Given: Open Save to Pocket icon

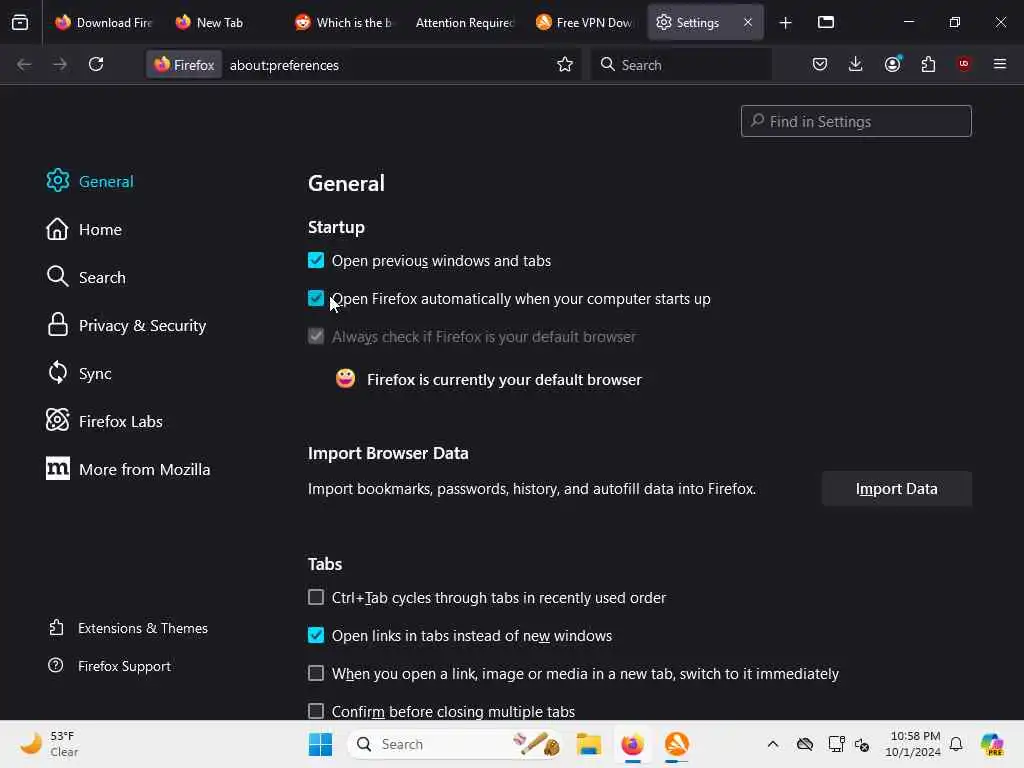Looking at the screenshot, I should click(x=820, y=64).
